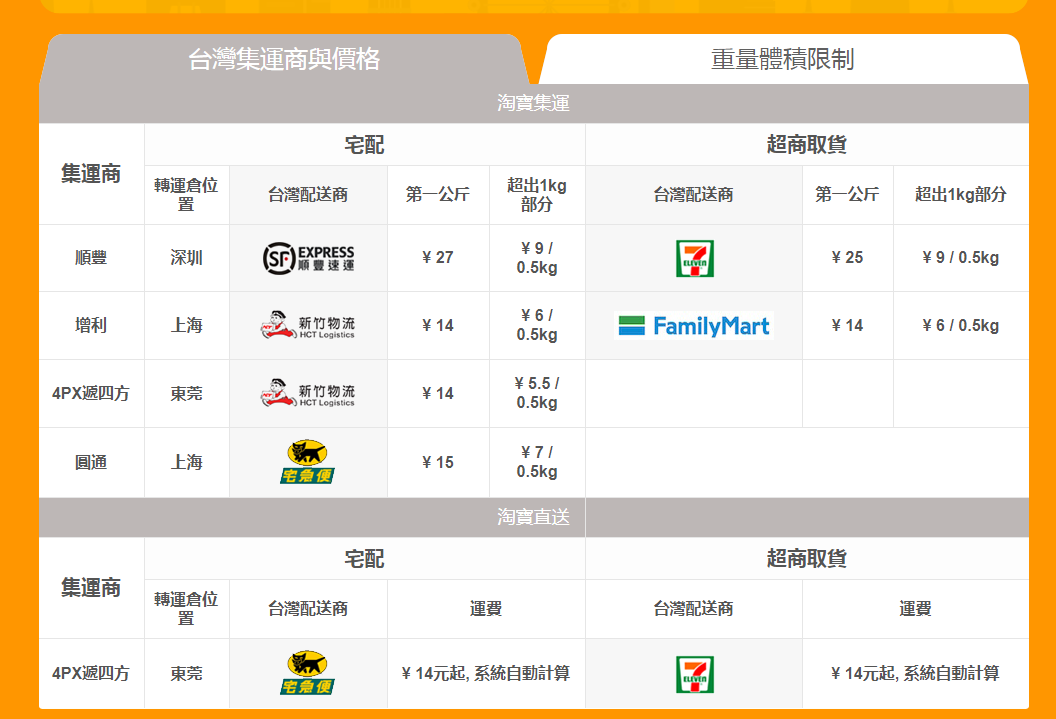This screenshot has height=719, width=1056.
Task: Click the 運費 header under 淘寶直送 宅配
Action: click(486, 609)
